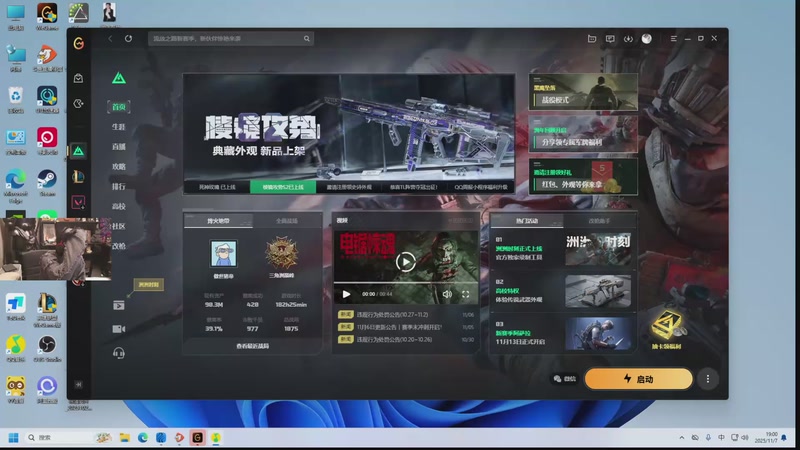
Task: Open the 红包、外观等你来拿 promo card
Action: 583,177
